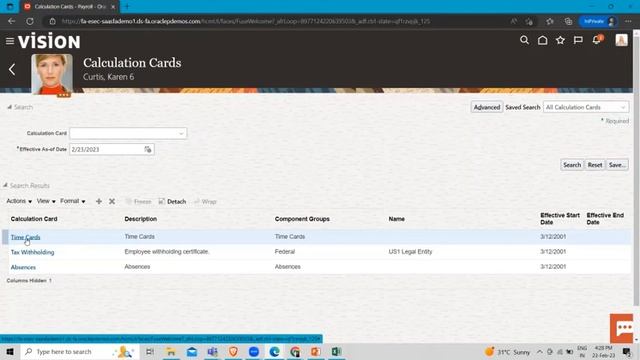Screen dimensions: 640x360
Task: Open the taskbar weather widget
Action: click(507, 352)
